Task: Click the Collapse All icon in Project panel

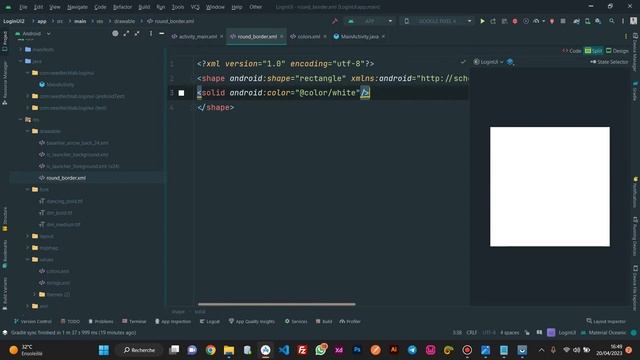Action: [137, 33]
